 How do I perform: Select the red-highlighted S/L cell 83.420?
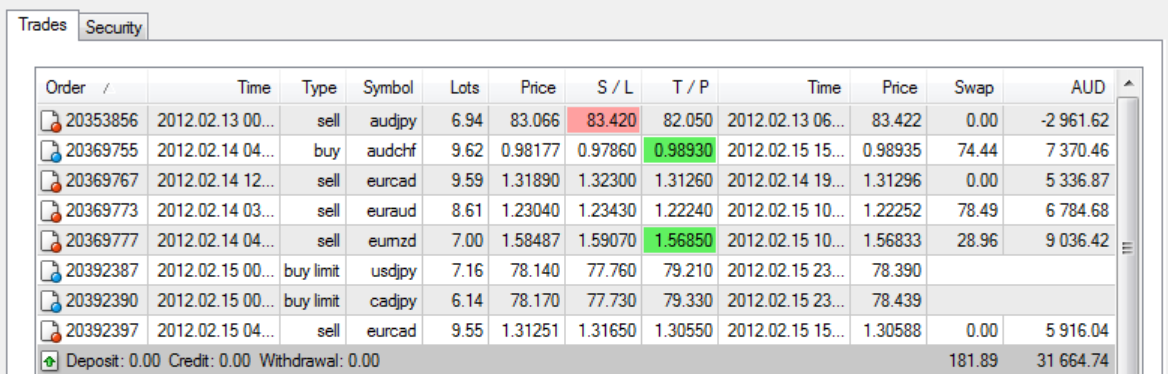tap(603, 120)
